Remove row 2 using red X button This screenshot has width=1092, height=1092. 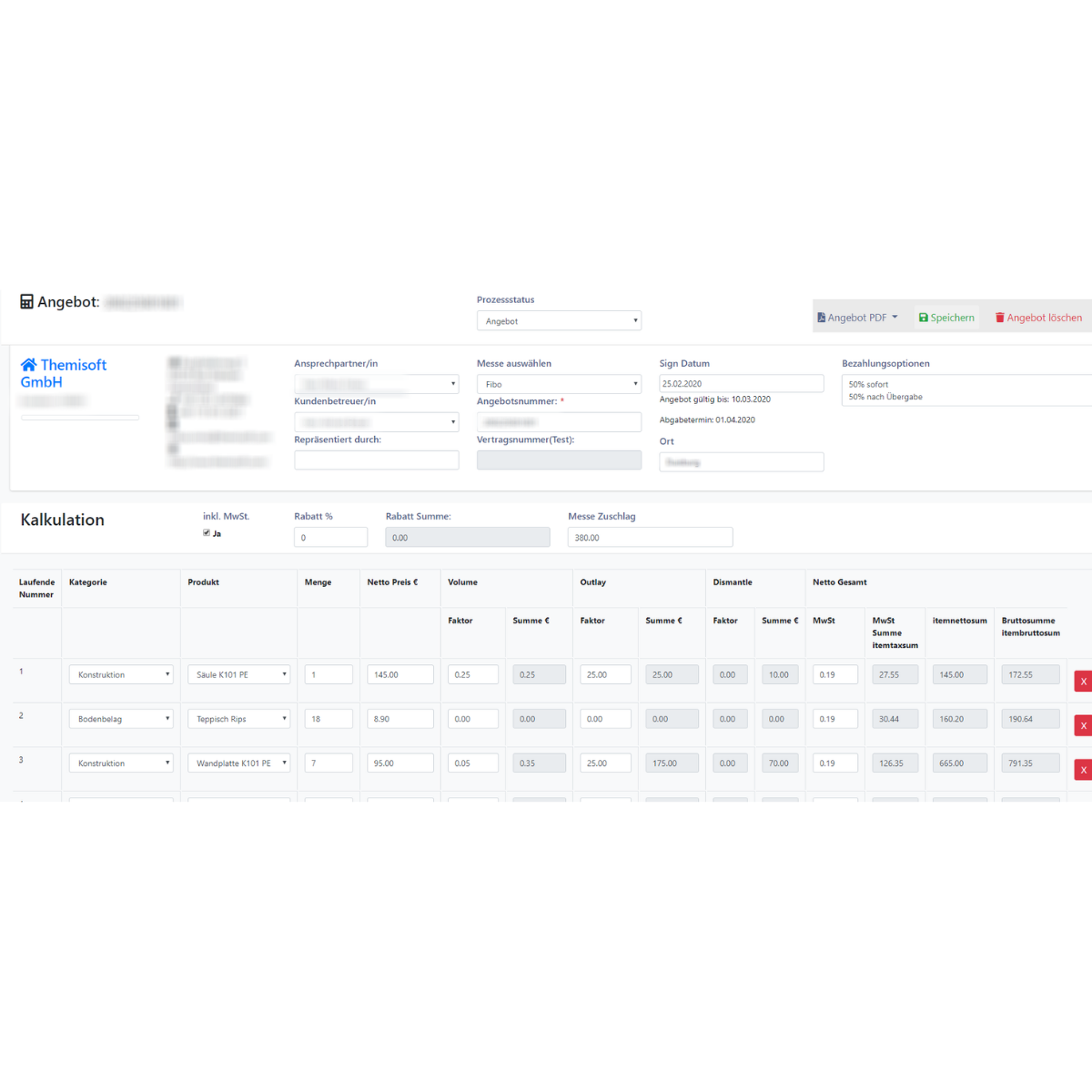point(1083,725)
